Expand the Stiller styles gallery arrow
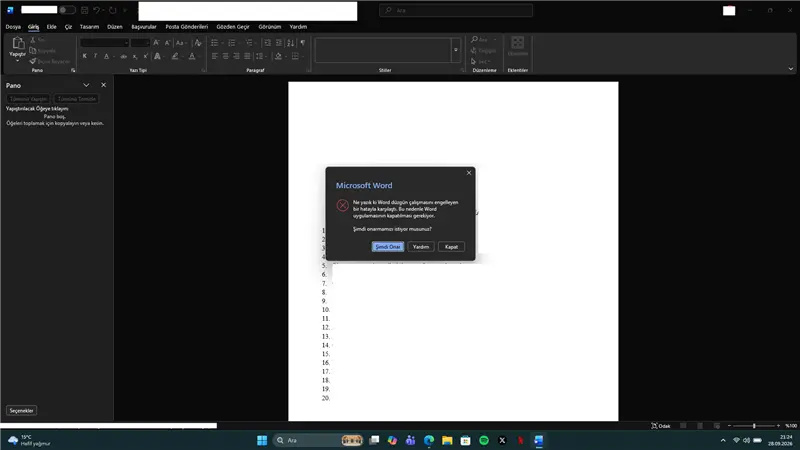The height and width of the screenshot is (450, 800). click(x=456, y=50)
